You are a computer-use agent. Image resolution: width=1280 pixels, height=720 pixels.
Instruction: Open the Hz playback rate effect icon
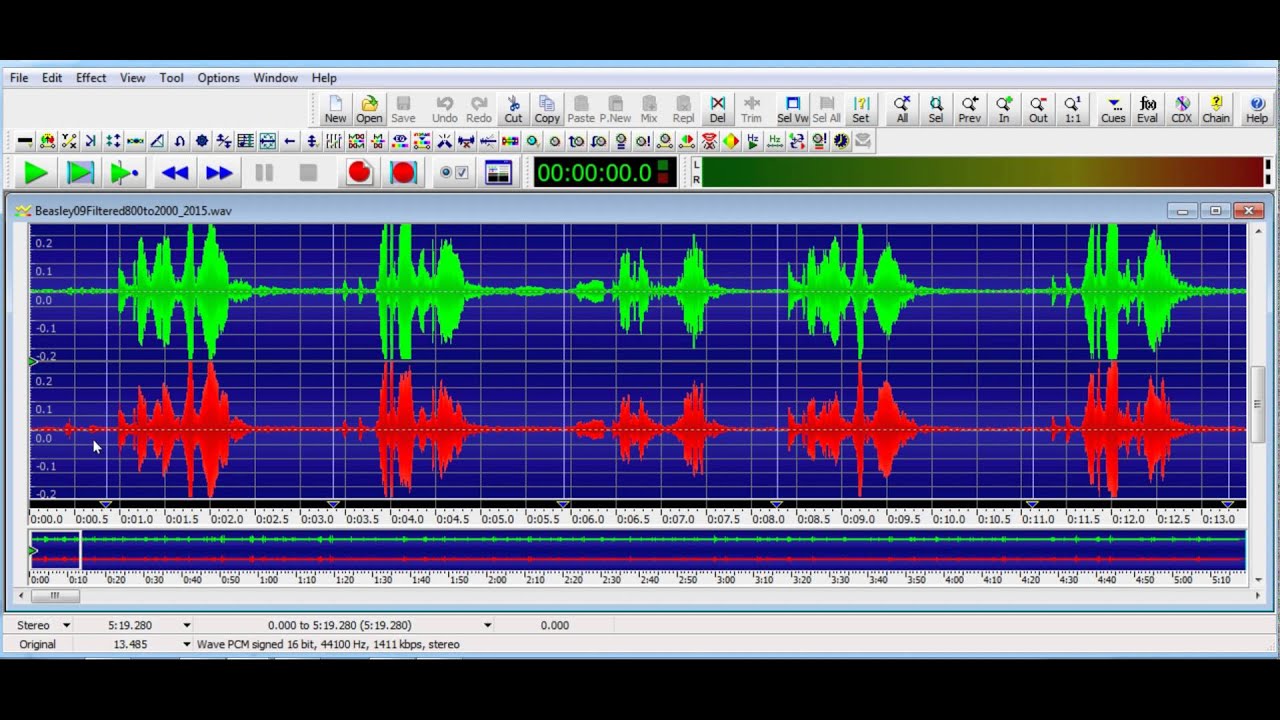coord(752,142)
